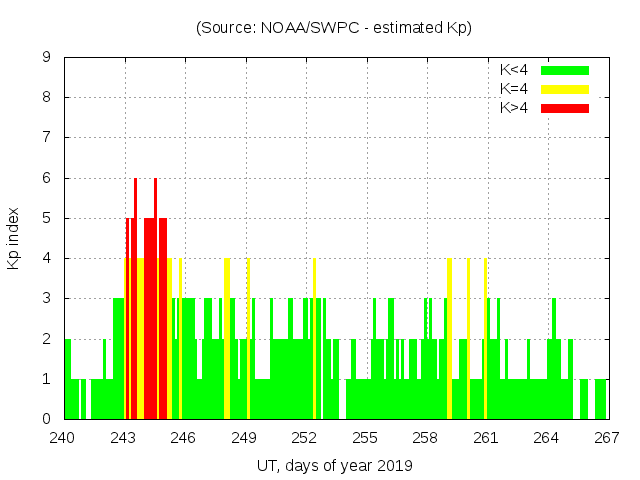Click the 0 value on y-axis
This screenshot has width=640, height=480.
46,419
